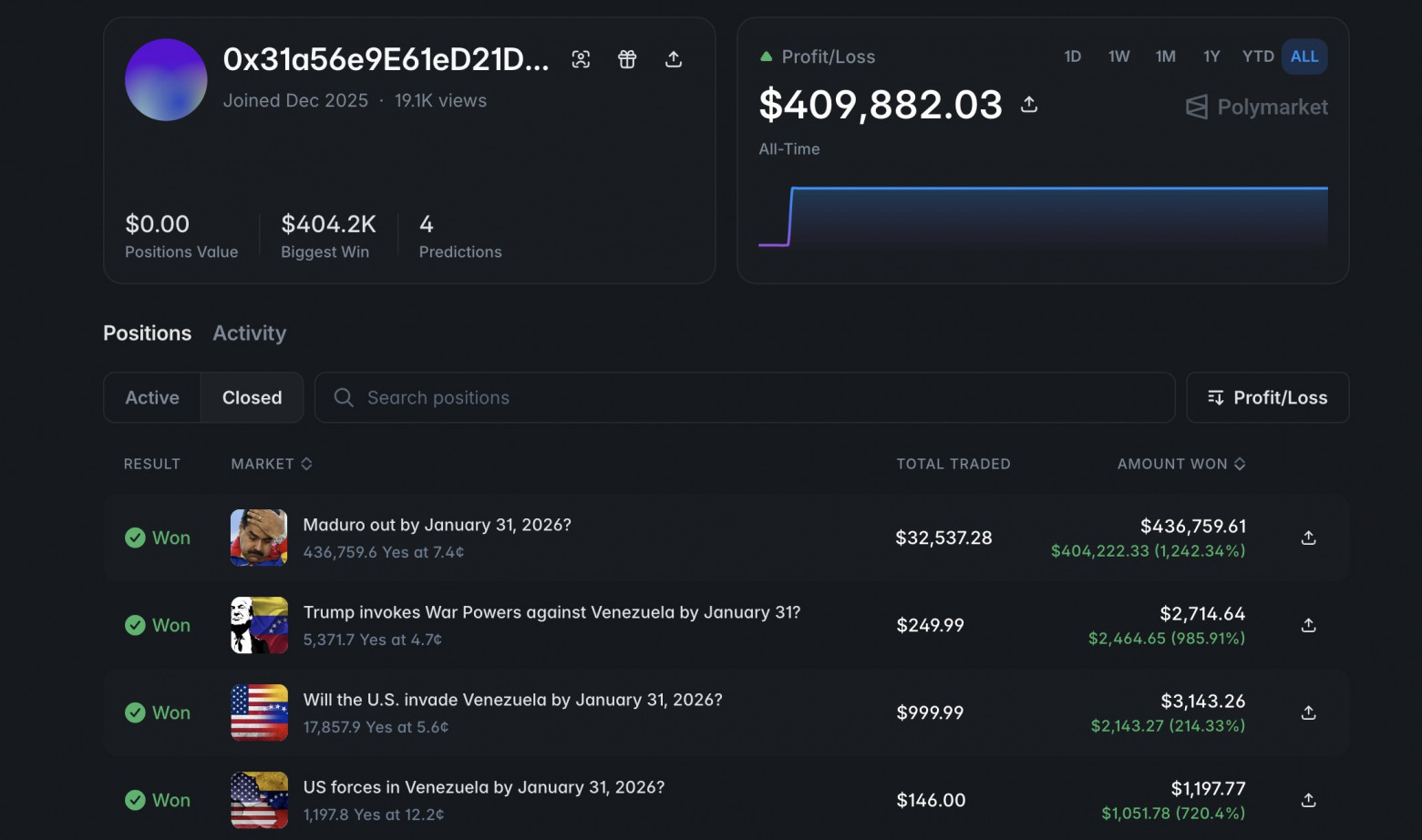Select the ALL time range
Viewport: 1422px width, 840px height.
[1304, 56]
